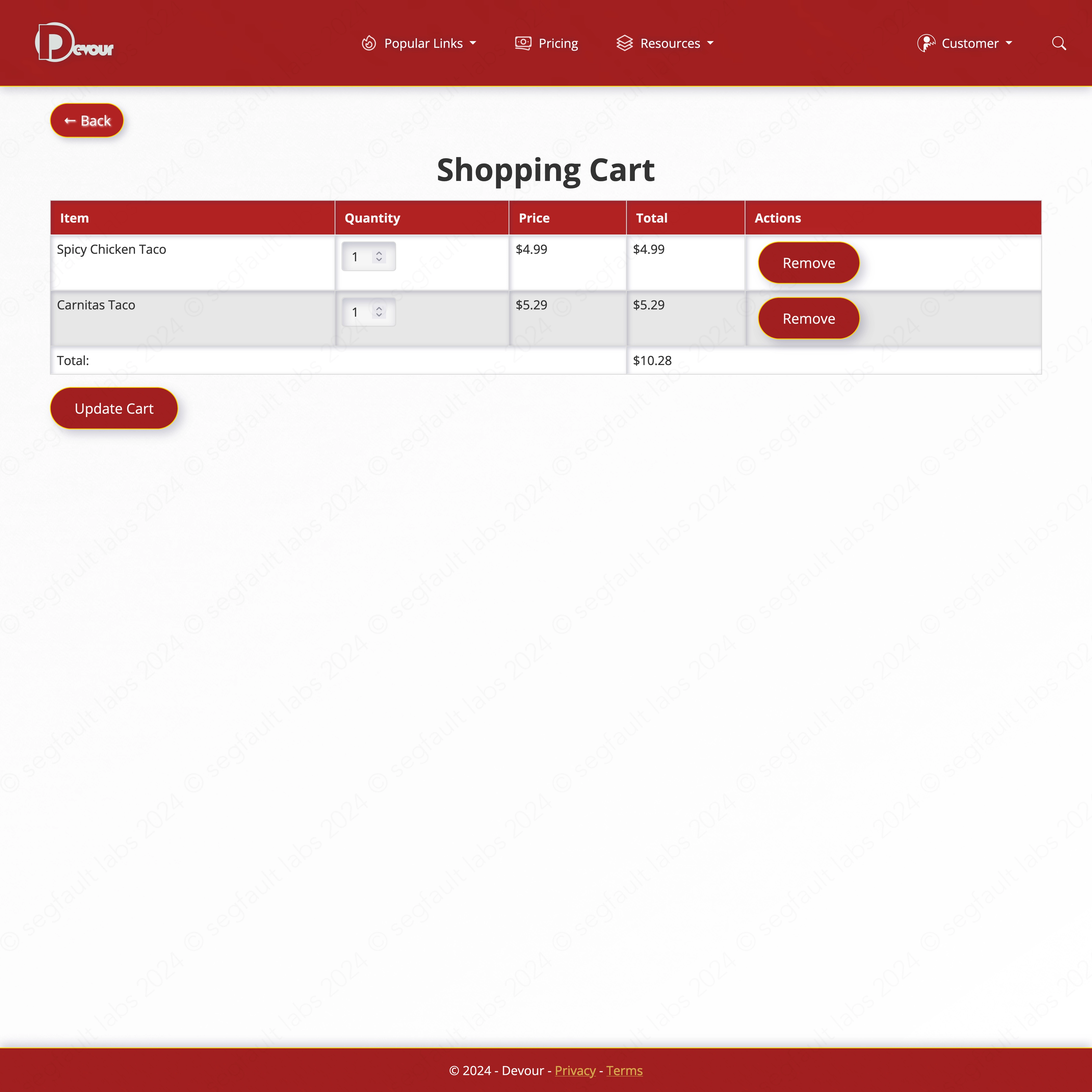This screenshot has width=1092, height=1092.
Task: Click the Carnitas Taco quantity stepper arrows
Action: (x=379, y=312)
